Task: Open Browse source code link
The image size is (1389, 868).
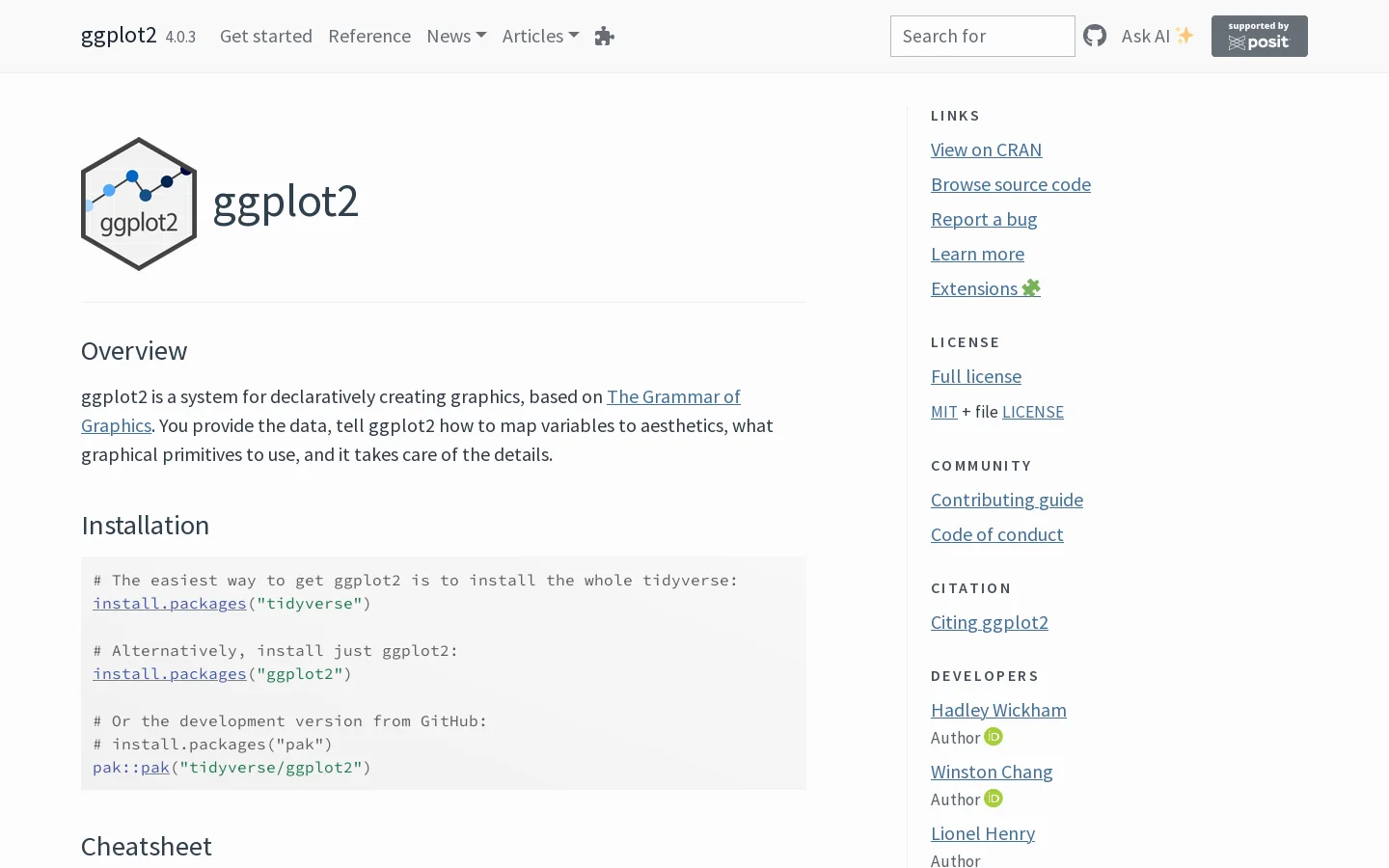Action: (x=1011, y=184)
